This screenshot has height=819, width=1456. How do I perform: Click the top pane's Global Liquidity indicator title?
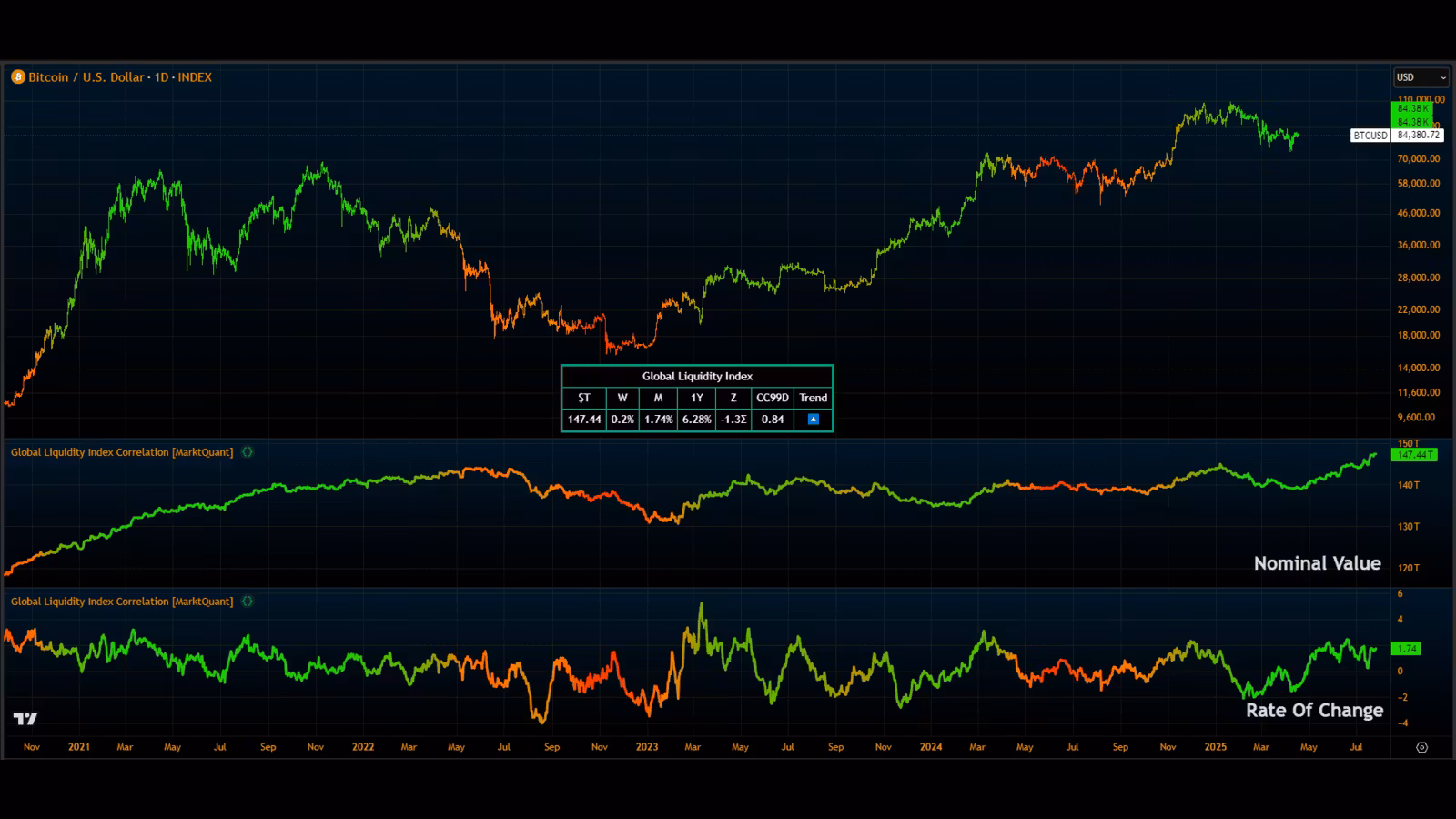click(x=122, y=452)
